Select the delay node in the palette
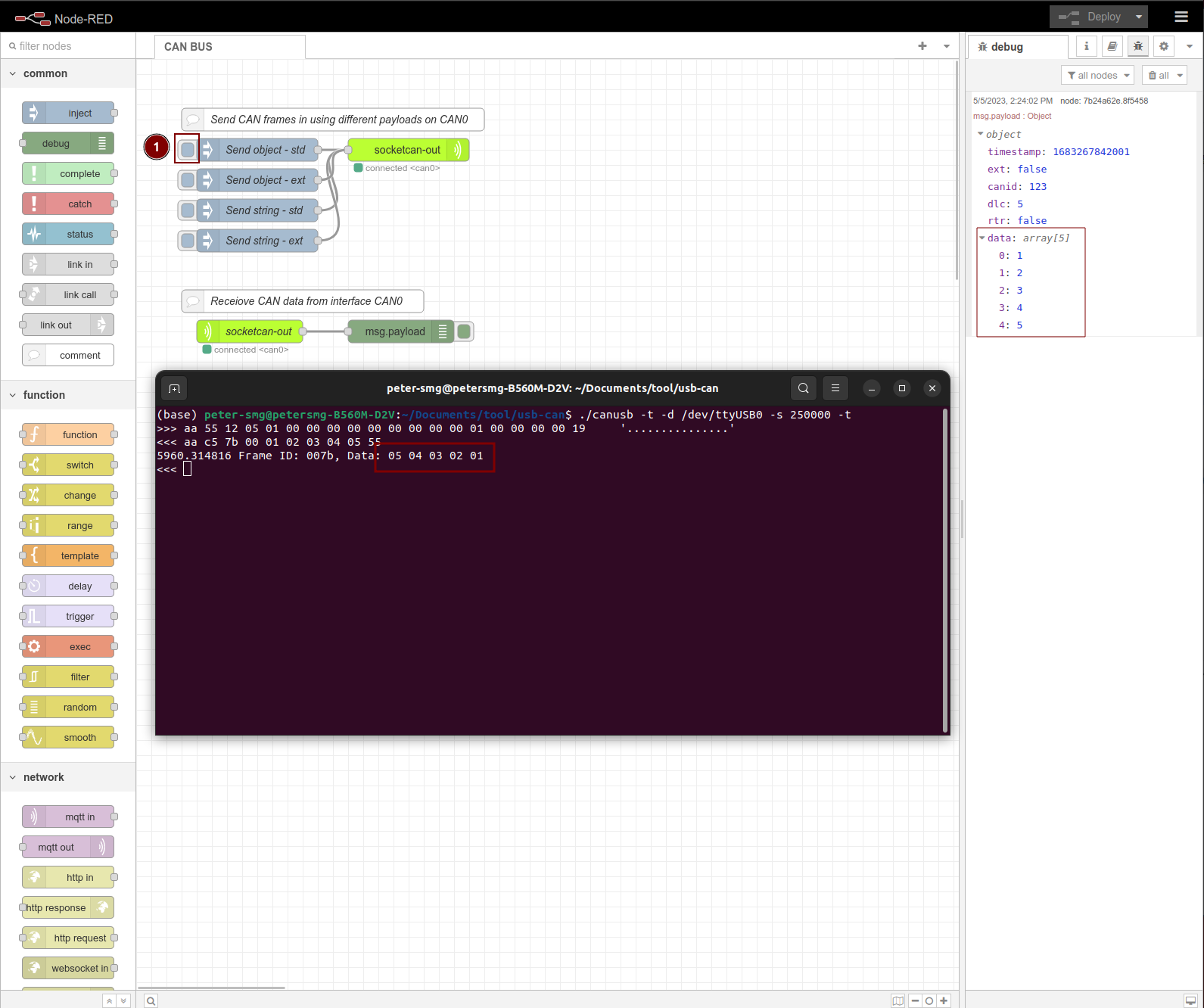 pos(68,586)
